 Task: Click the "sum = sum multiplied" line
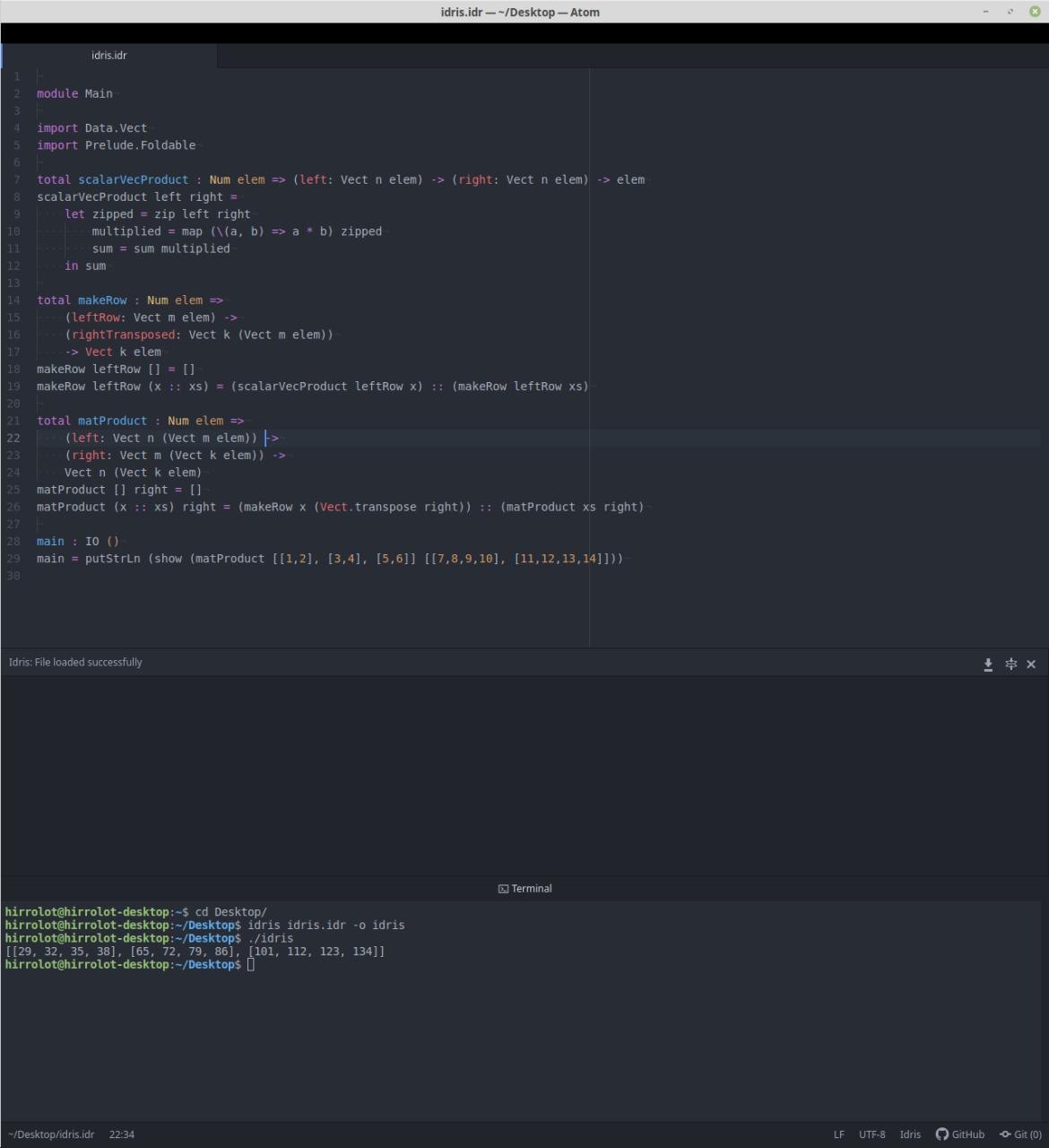coord(160,248)
